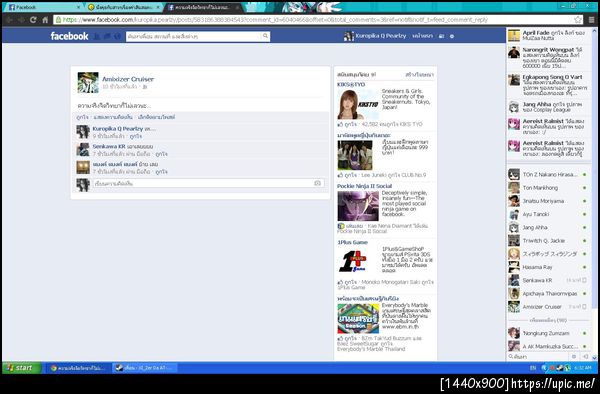Open chat with Ton Mankhong
This screenshot has height=394, width=600.
548,188
